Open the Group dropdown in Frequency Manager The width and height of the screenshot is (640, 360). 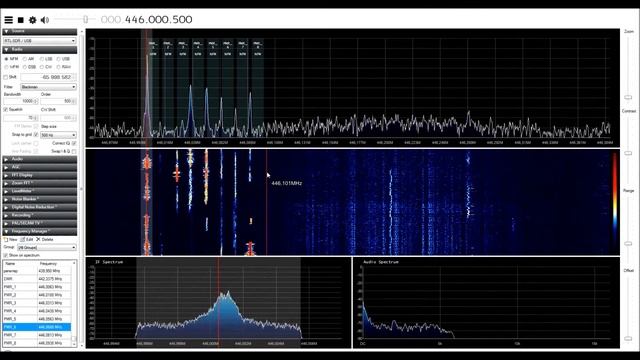(47, 247)
